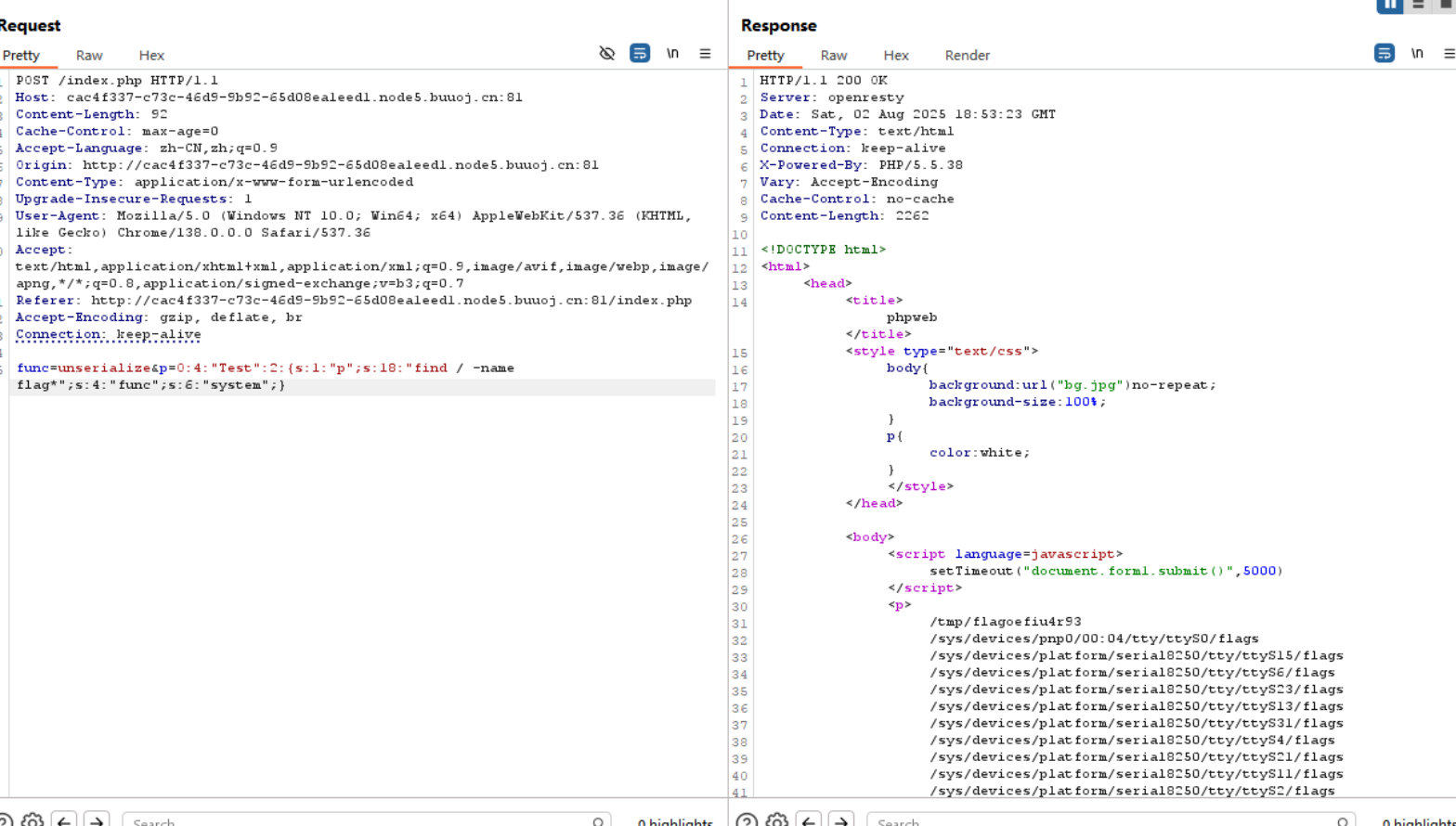Select the side-by-side layout icon

[x=1389, y=5]
